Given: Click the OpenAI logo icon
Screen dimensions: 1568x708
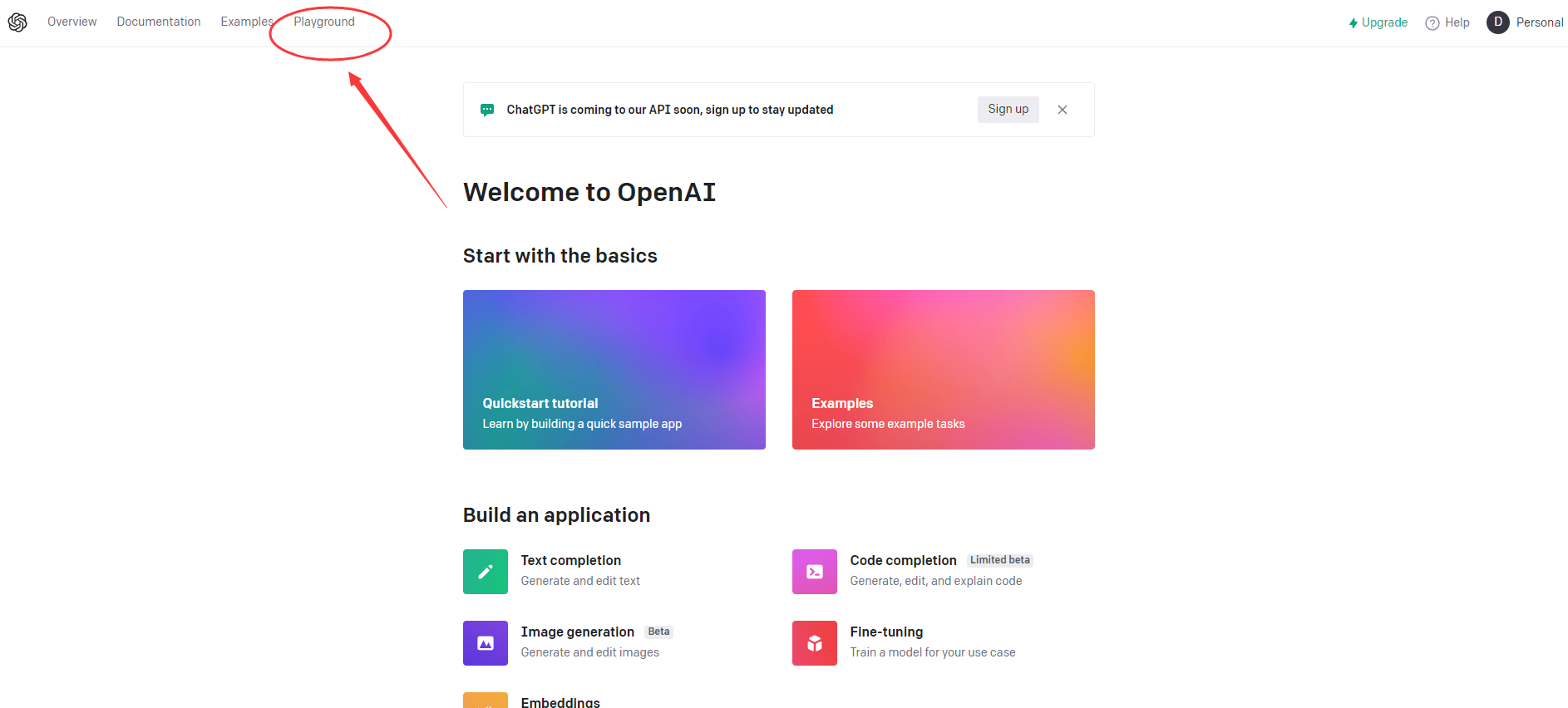Looking at the screenshot, I should coord(17,22).
